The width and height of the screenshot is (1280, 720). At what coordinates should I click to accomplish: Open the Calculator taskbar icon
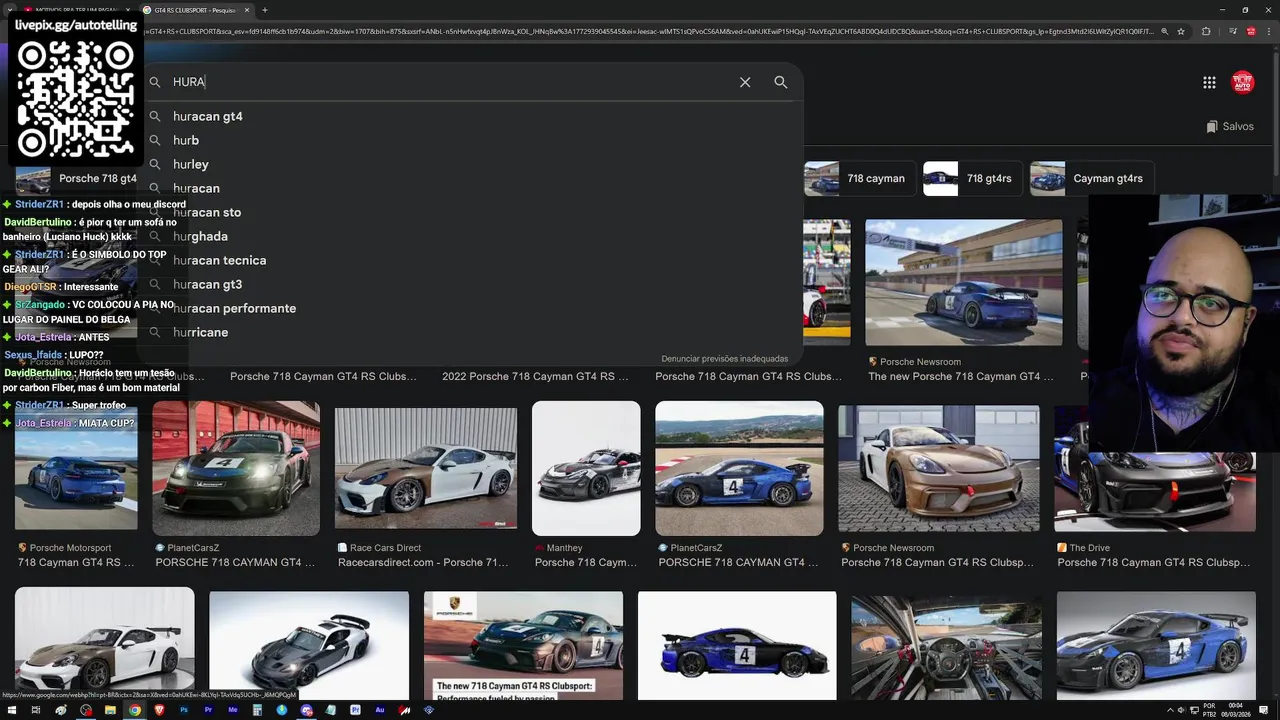point(257,710)
